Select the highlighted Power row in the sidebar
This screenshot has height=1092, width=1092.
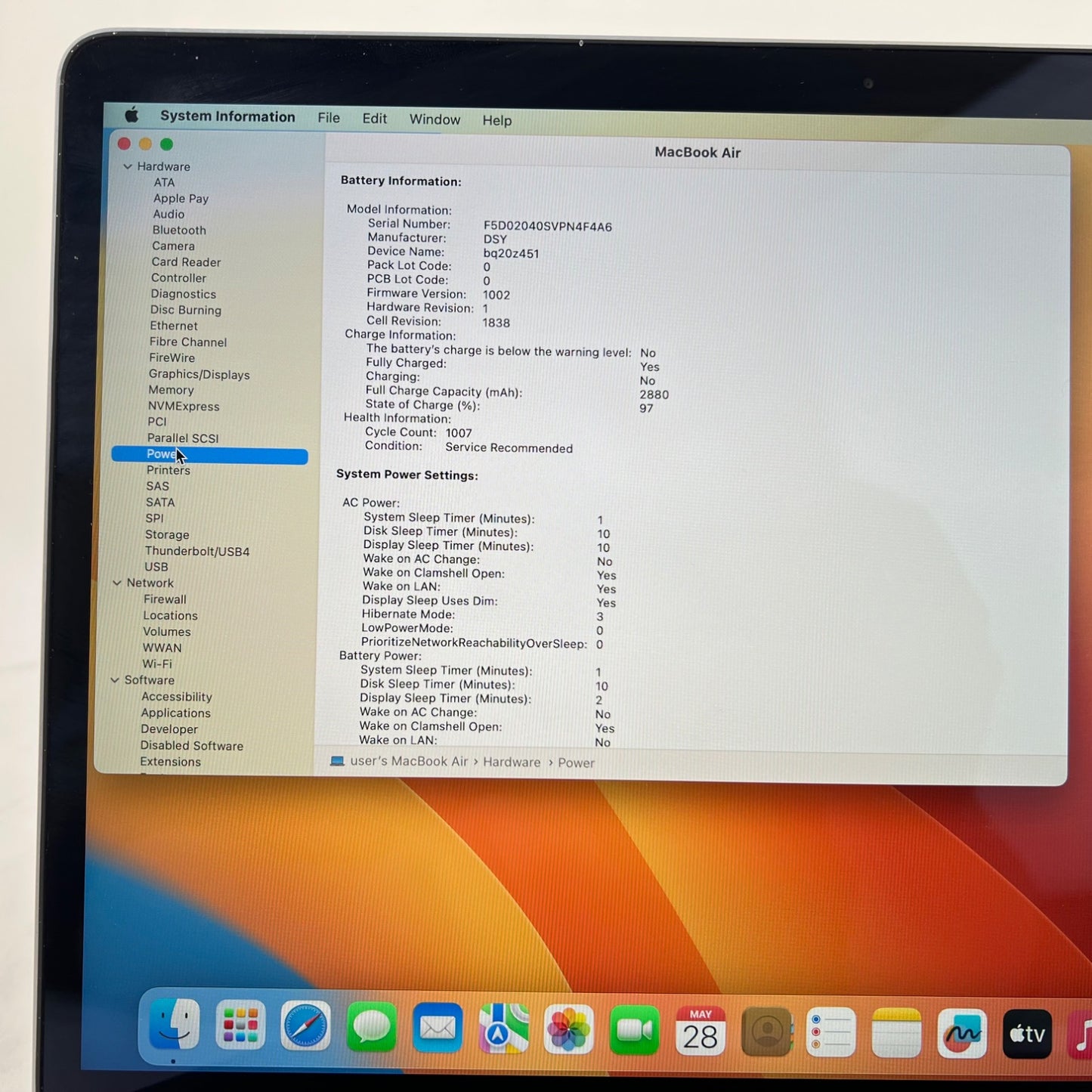tap(209, 455)
